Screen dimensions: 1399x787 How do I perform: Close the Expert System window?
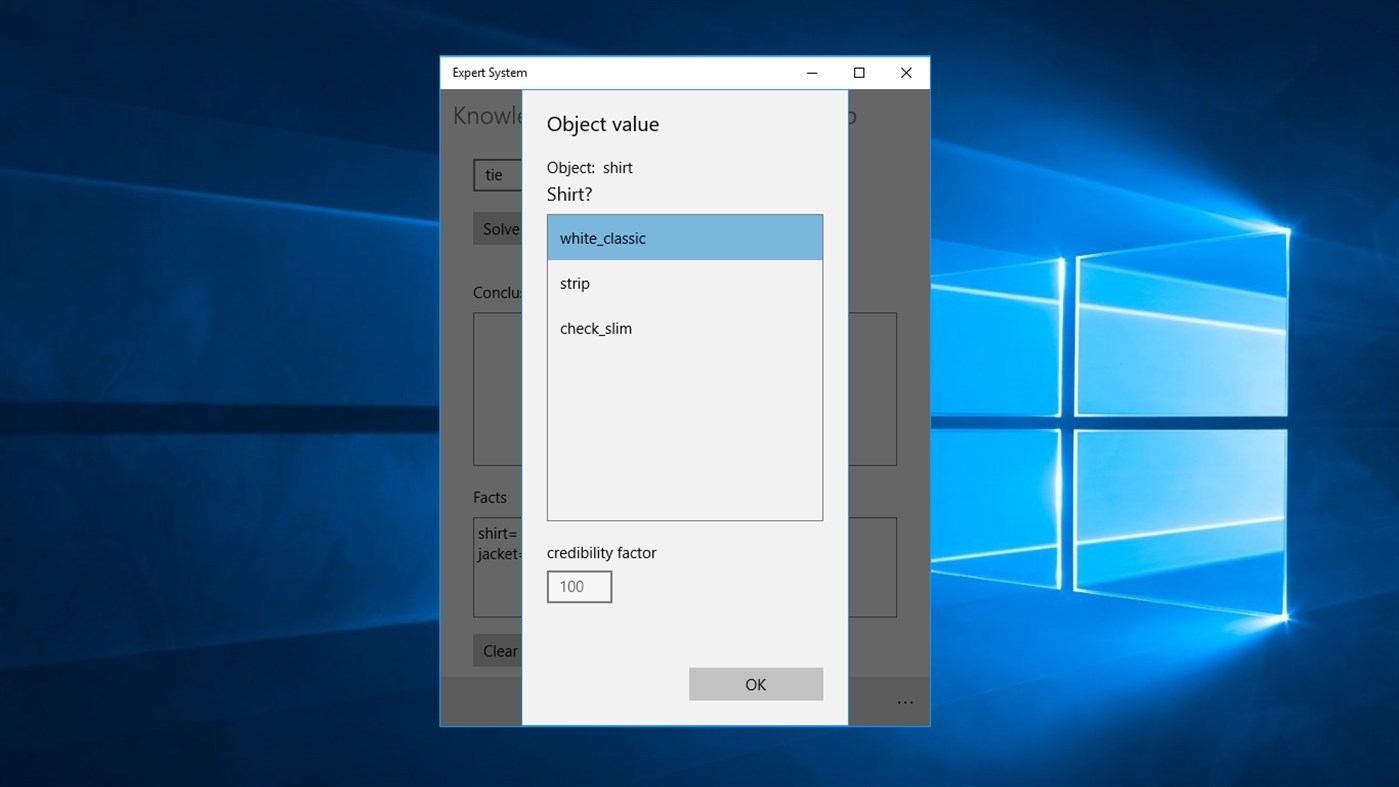click(x=905, y=72)
